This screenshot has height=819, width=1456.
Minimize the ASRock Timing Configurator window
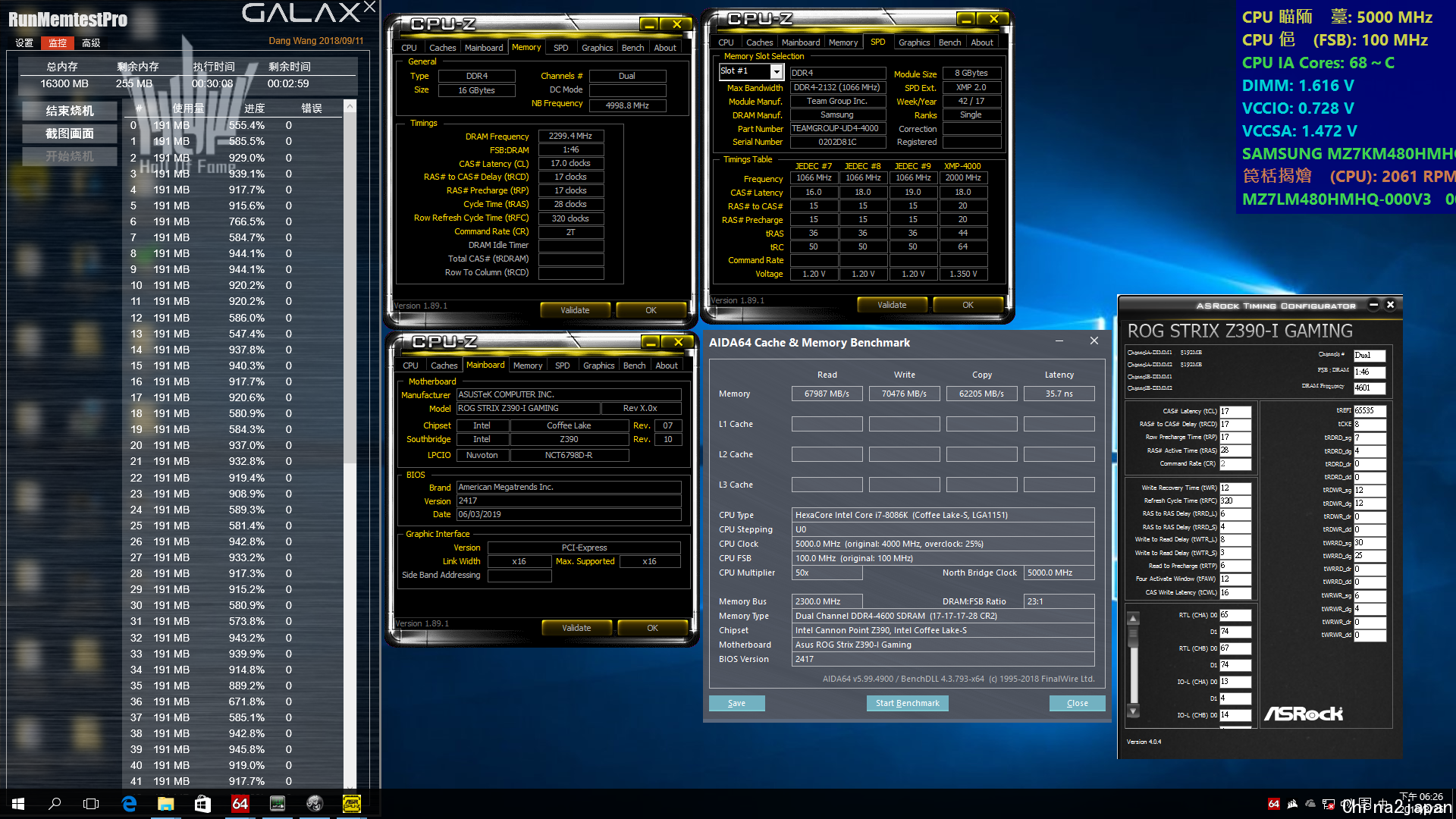(x=1373, y=305)
